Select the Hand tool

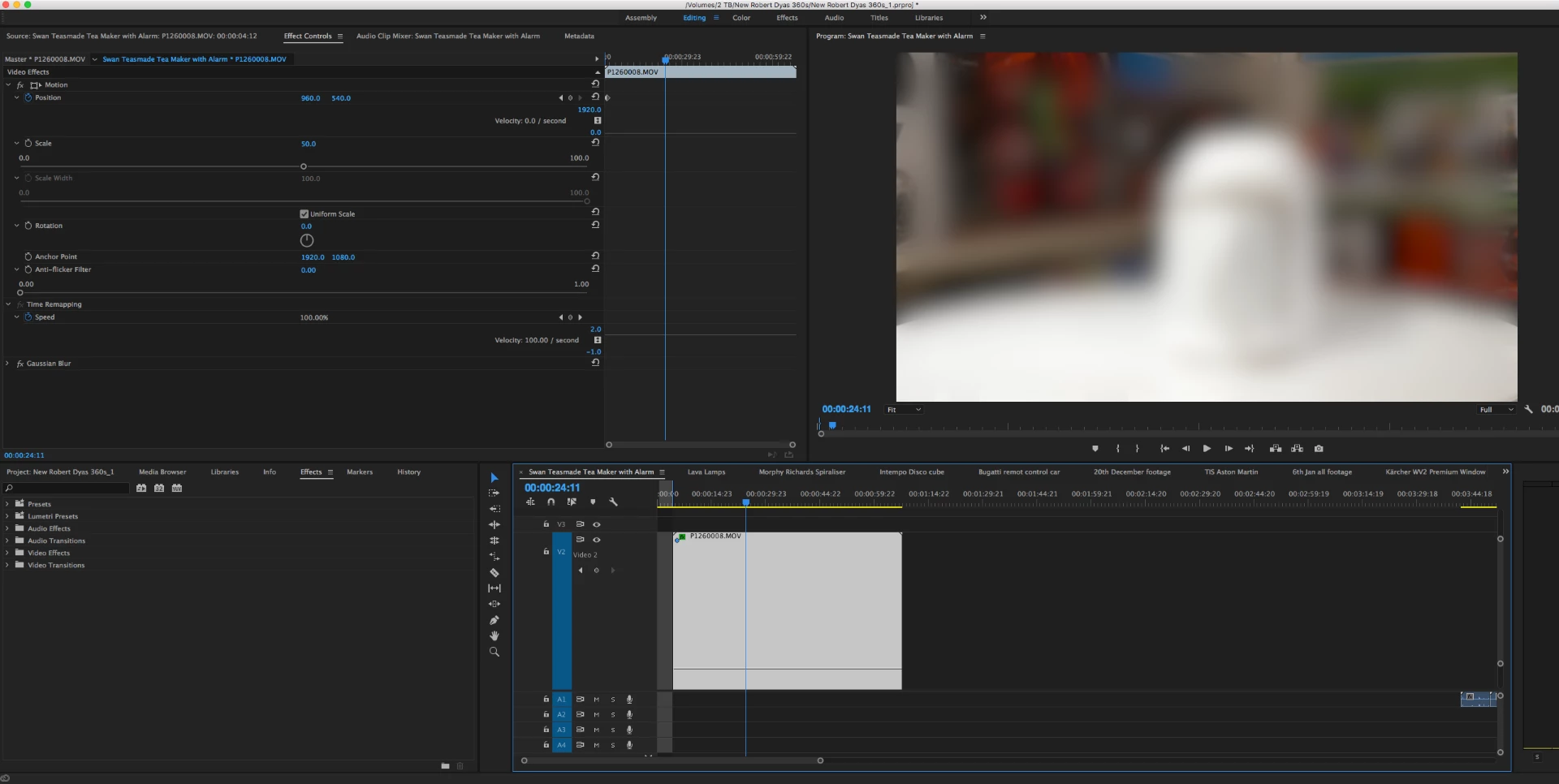(x=494, y=636)
